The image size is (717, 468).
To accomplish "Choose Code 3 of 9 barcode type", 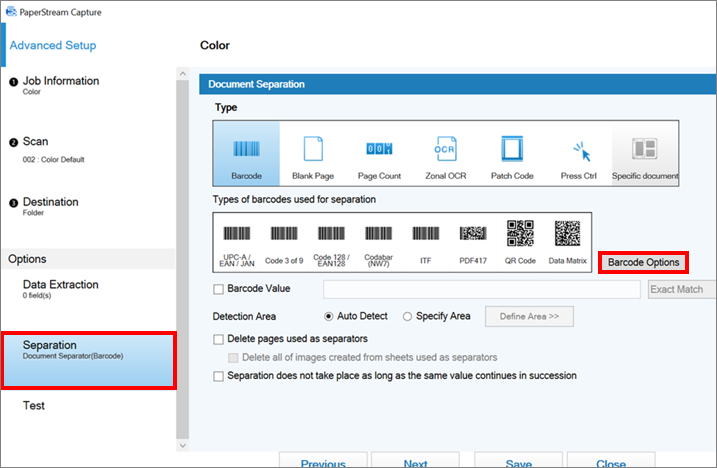I will 284,242.
